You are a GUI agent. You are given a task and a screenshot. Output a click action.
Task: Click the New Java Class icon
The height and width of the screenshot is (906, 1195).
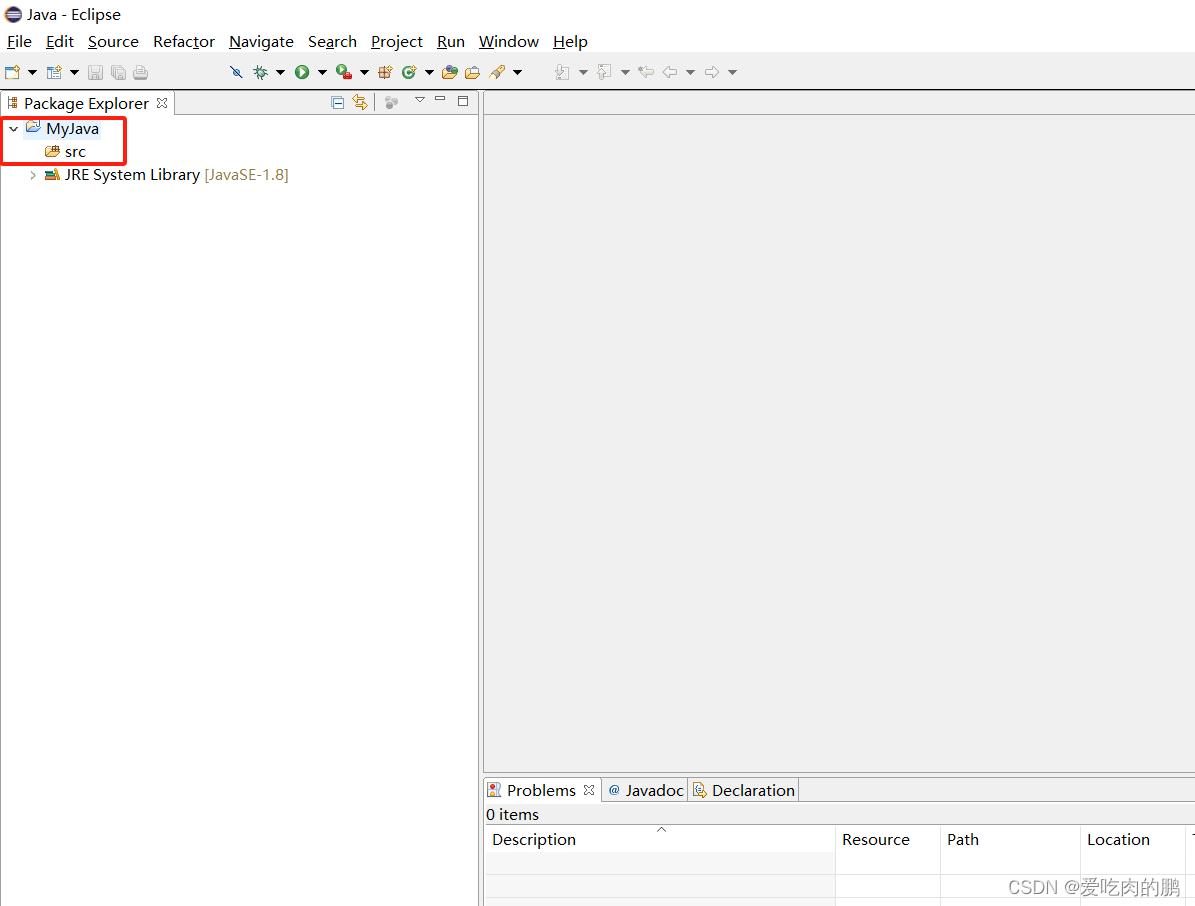coord(409,72)
